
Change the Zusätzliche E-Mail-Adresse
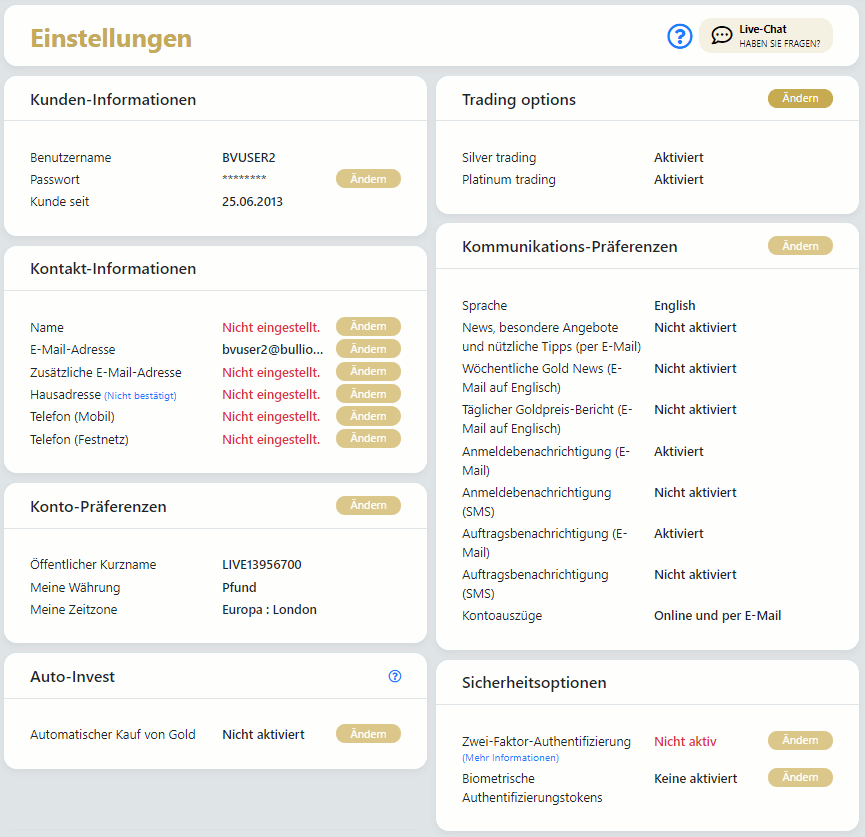click(x=368, y=372)
